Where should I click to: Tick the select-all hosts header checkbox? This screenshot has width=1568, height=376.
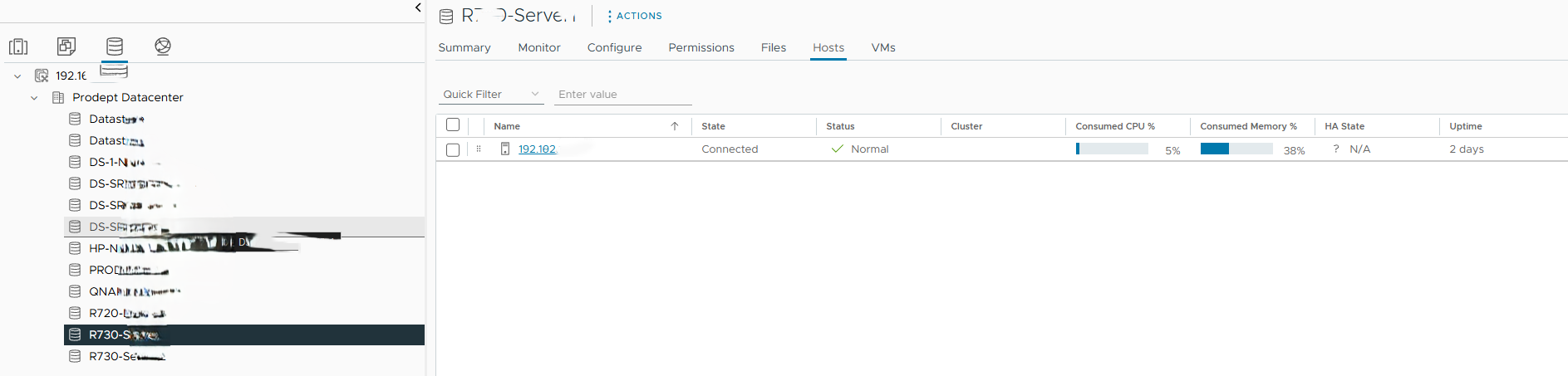[453, 125]
